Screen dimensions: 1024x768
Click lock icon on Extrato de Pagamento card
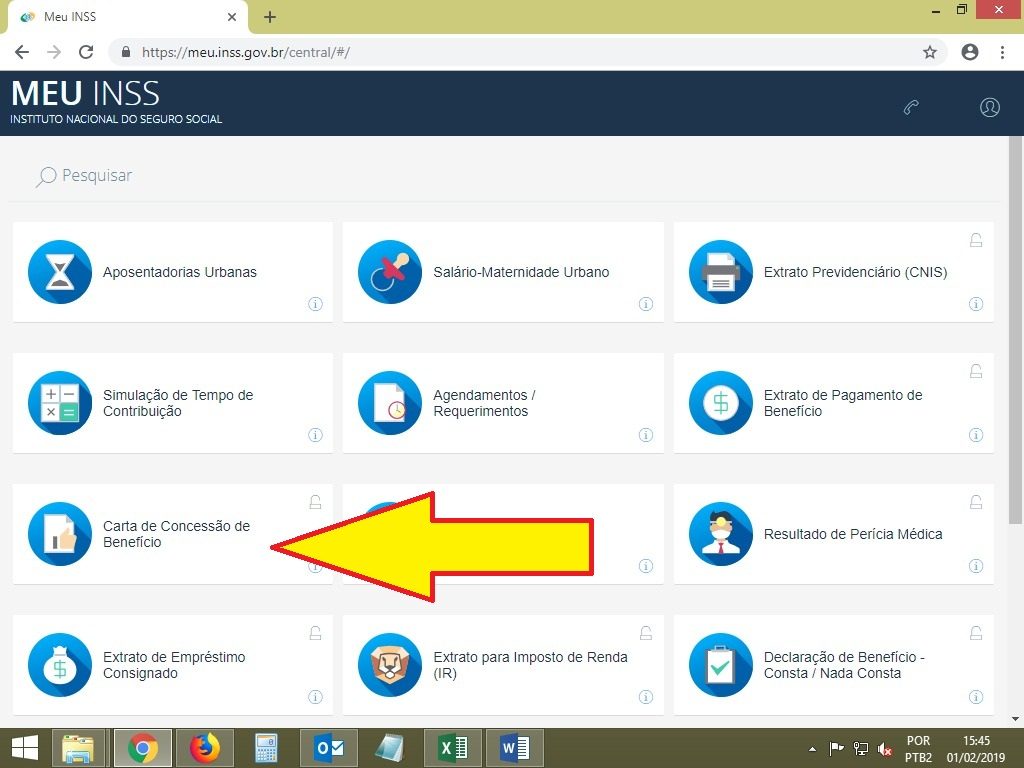976,372
